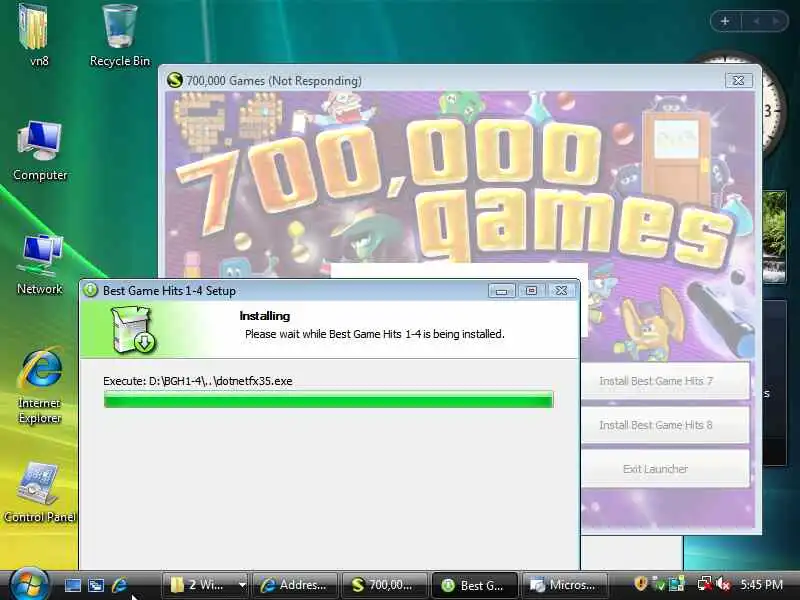Image resolution: width=800 pixels, height=600 pixels.
Task: Click the 'Installing' heading text
Action: point(264,316)
